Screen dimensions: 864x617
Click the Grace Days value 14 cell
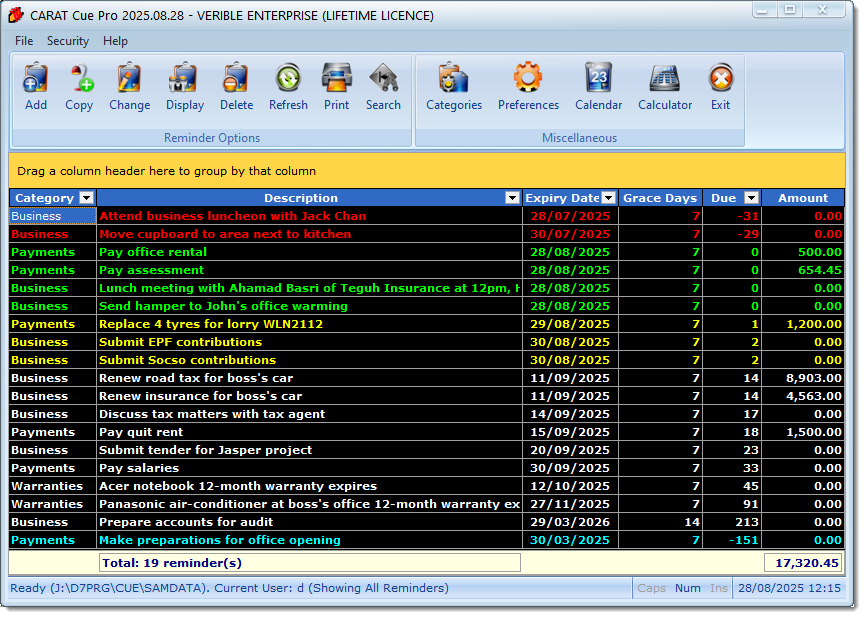click(x=661, y=522)
